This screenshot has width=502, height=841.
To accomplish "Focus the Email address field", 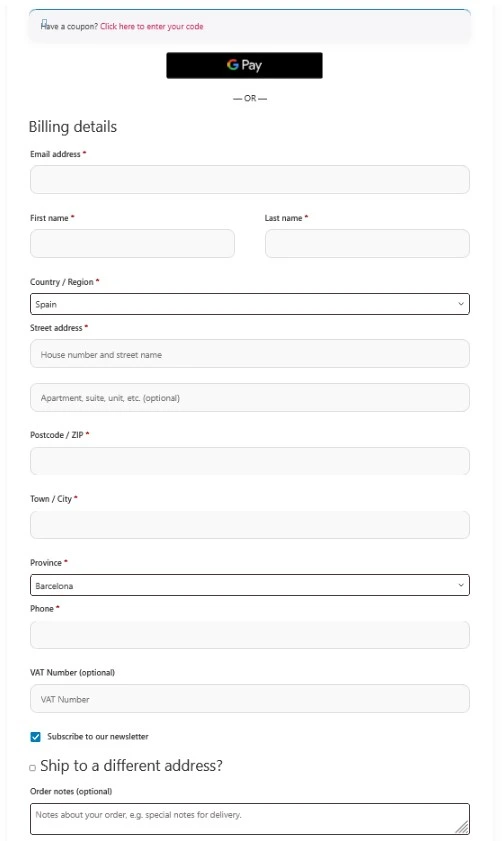I will tap(250, 180).
